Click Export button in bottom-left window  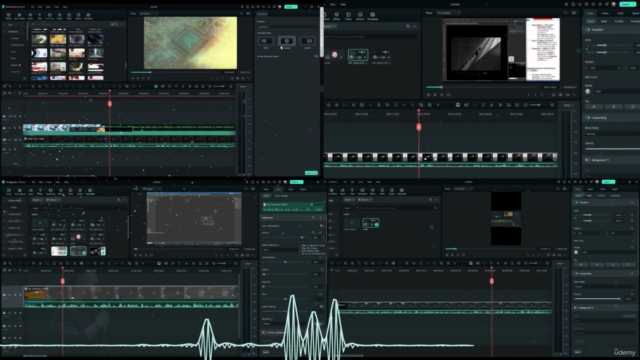click(297, 182)
